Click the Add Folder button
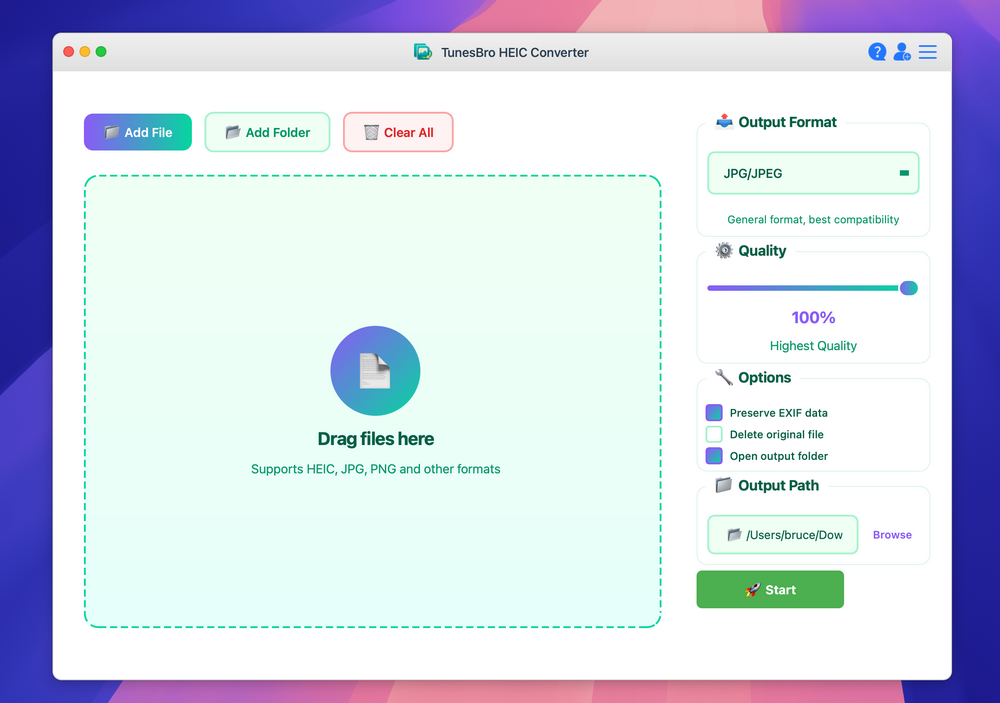The width and height of the screenshot is (1000, 703). [x=267, y=132]
